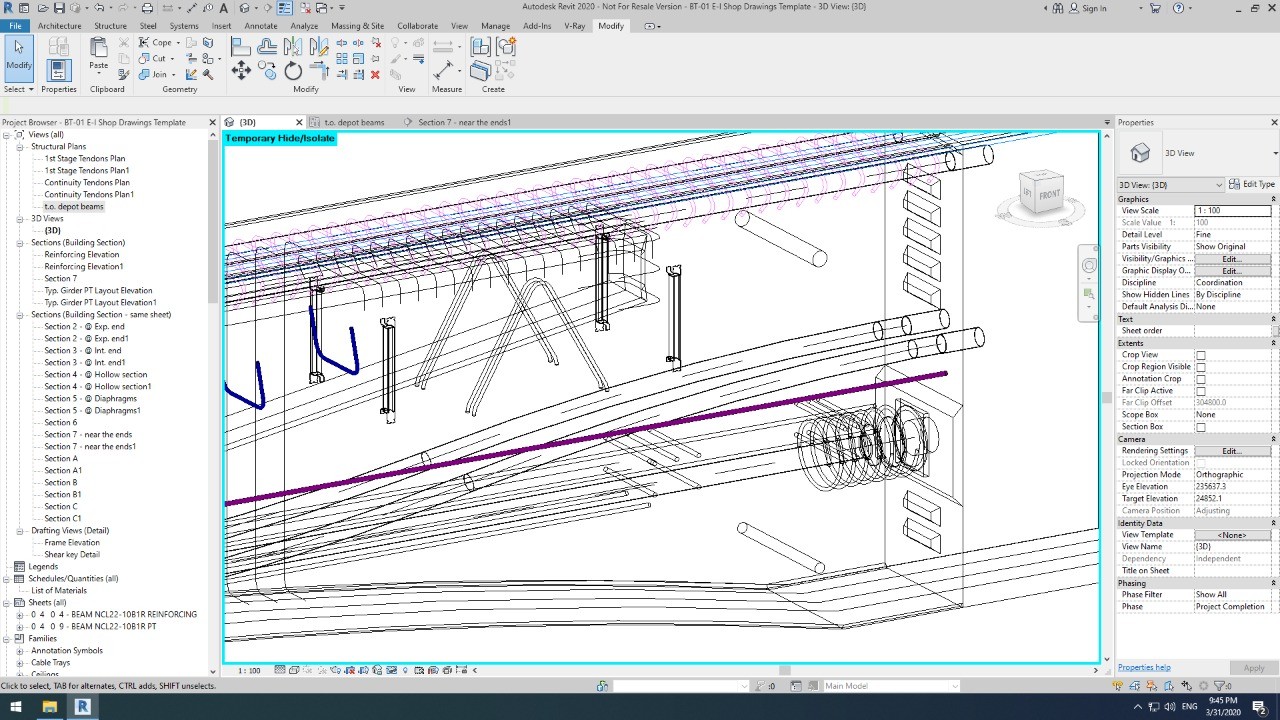Click the Properties ribbon icon
The image size is (1280, 720).
click(x=58, y=70)
